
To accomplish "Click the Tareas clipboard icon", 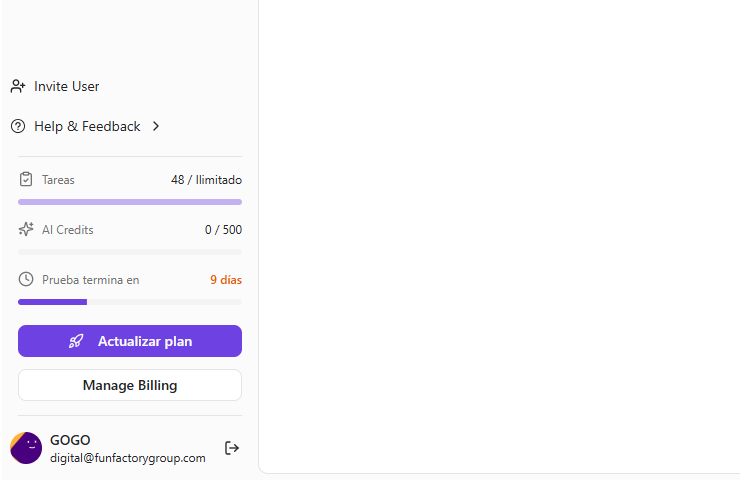I will [26, 180].
